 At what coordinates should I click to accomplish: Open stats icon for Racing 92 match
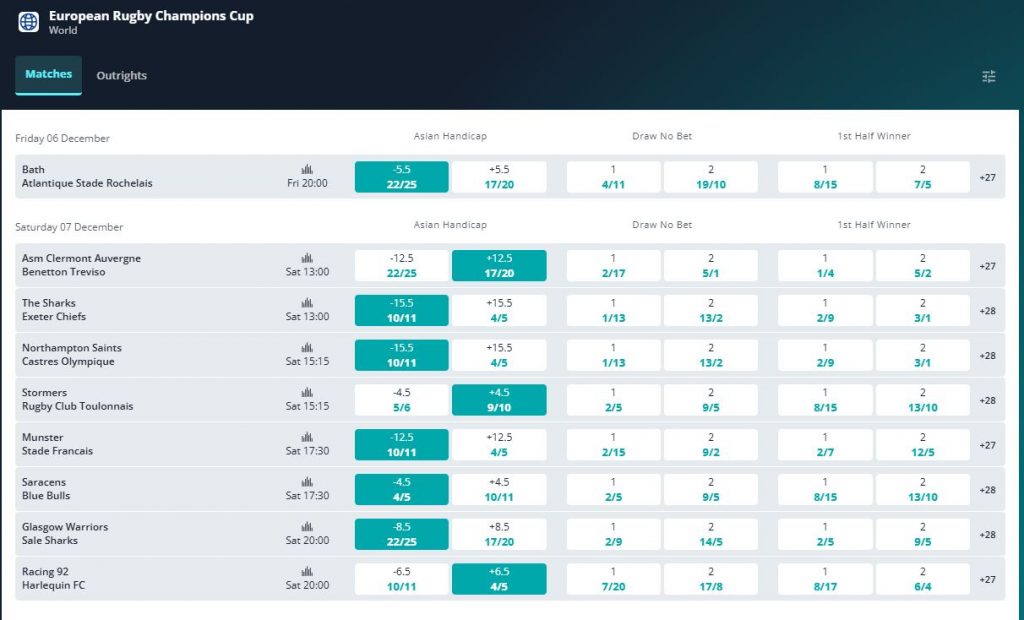pos(307,571)
